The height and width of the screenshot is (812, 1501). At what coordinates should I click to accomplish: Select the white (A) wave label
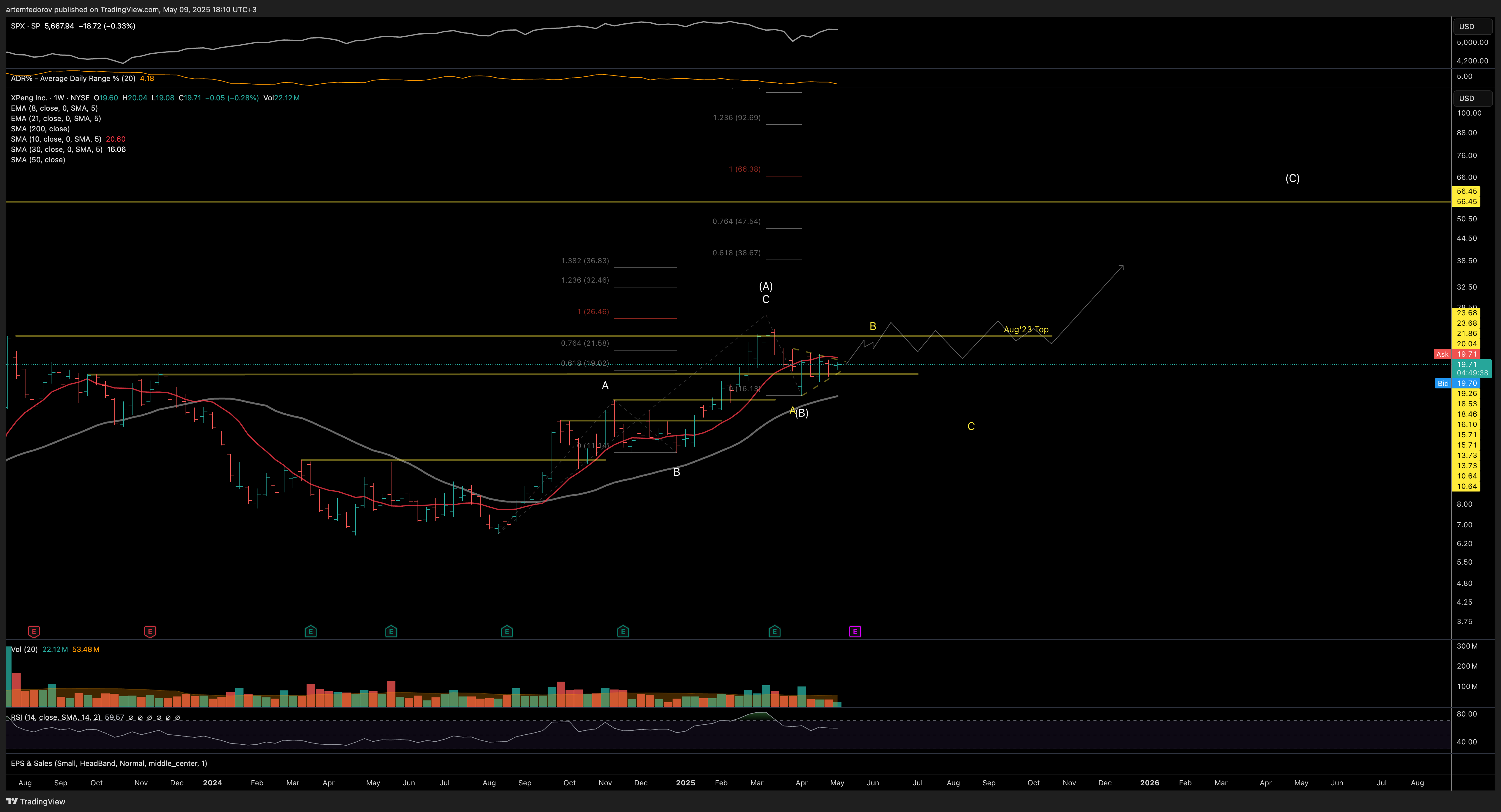(x=766, y=286)
